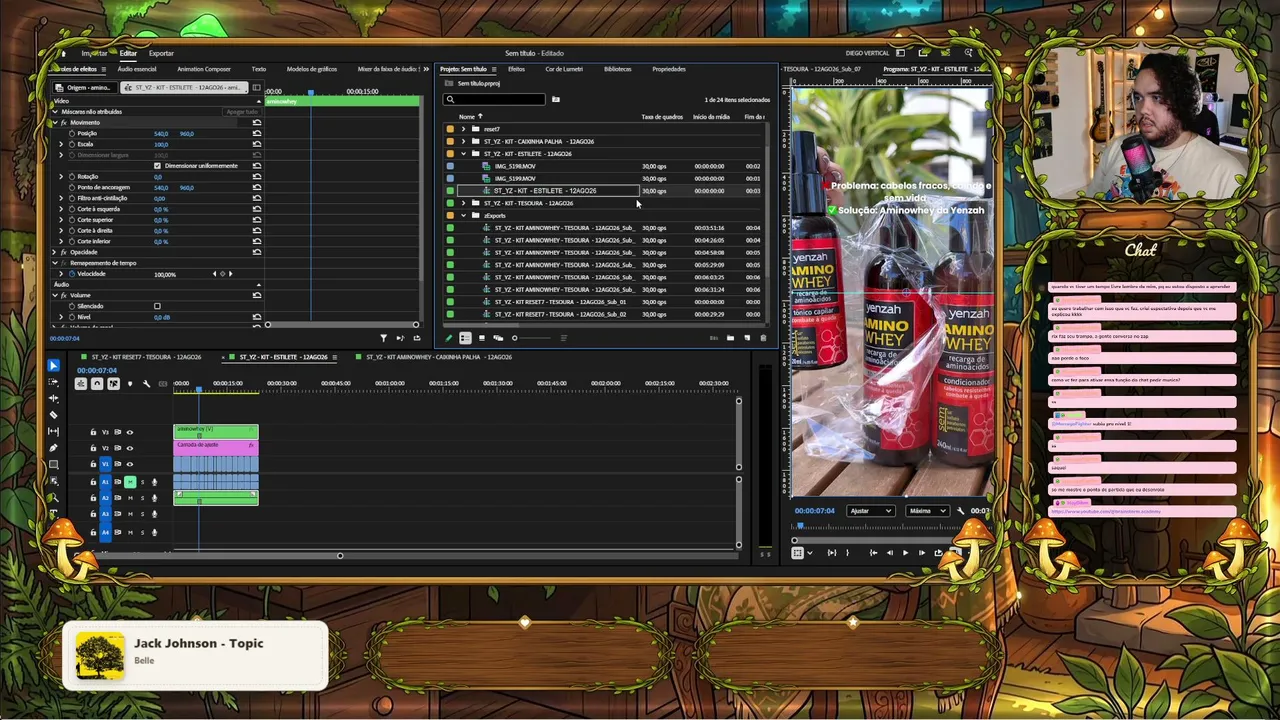Click the export frame icon in Effect Controls
Image resolution: width=1280 pixels, height=720 pixels.
click(417, 338)
